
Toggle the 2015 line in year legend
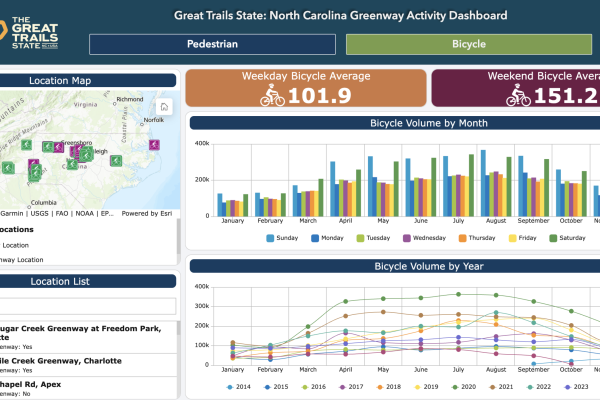coord(276,387)
